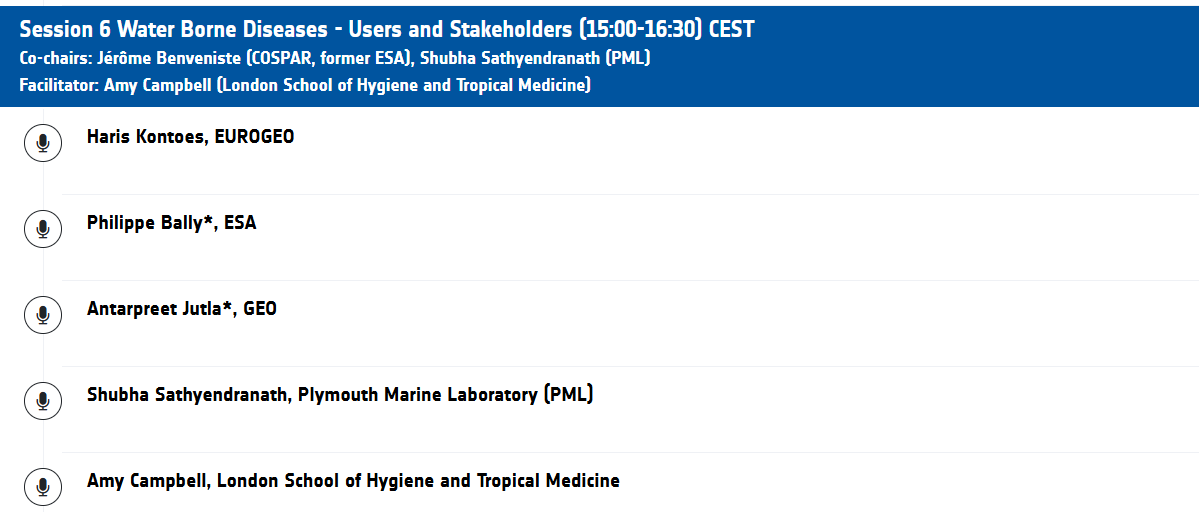Click the Facilitator line in the blue header
This screenshot has width=1200, height=512.
click(305, 85)
